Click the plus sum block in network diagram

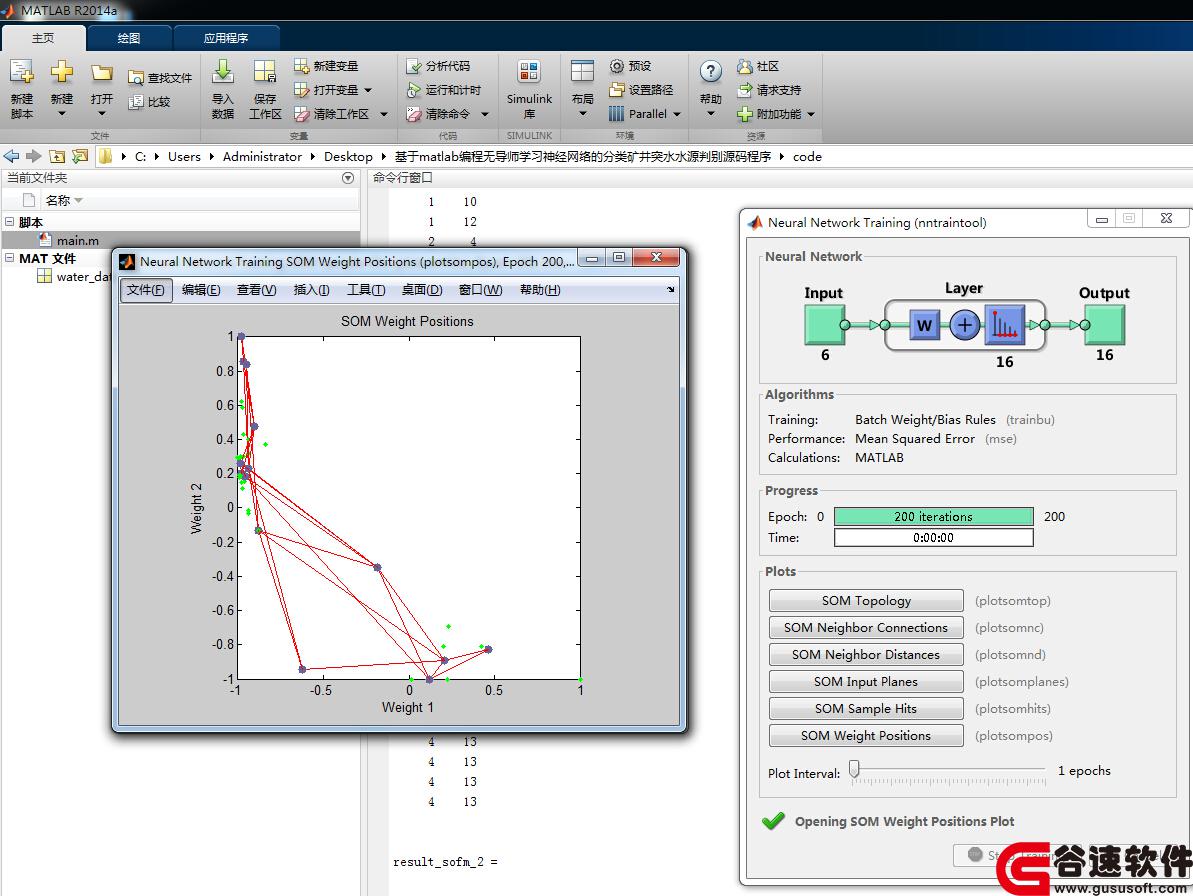pos(964,326)
